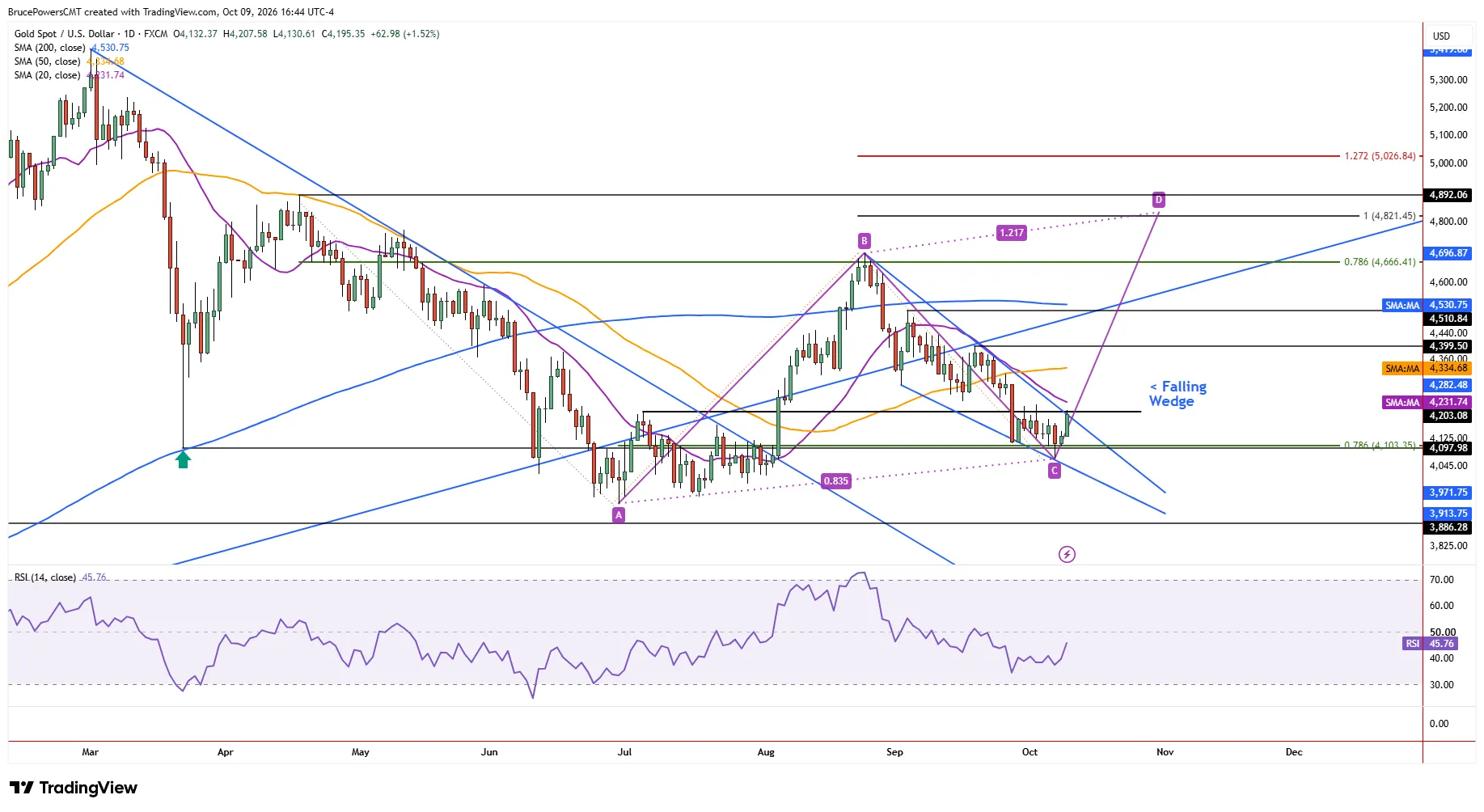The height and width of the screenshot is (812, 1484).
Task: Click the 4,892.06 price label
Action: [1448, 195]
